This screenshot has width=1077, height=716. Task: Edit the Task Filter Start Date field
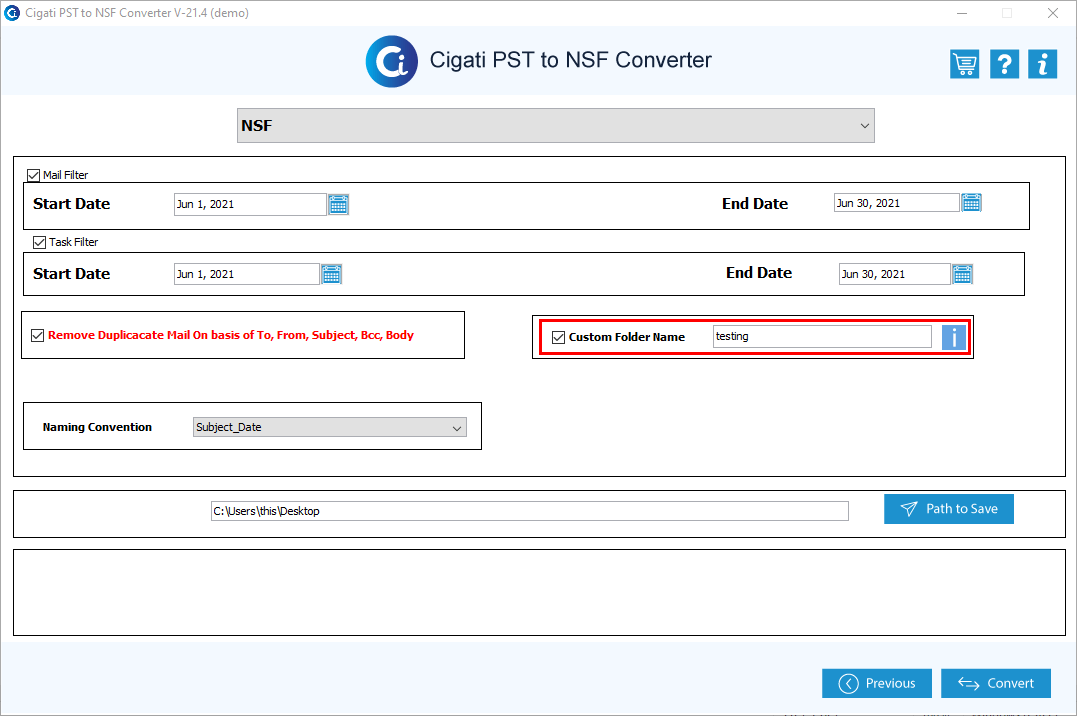pos(247,274)
